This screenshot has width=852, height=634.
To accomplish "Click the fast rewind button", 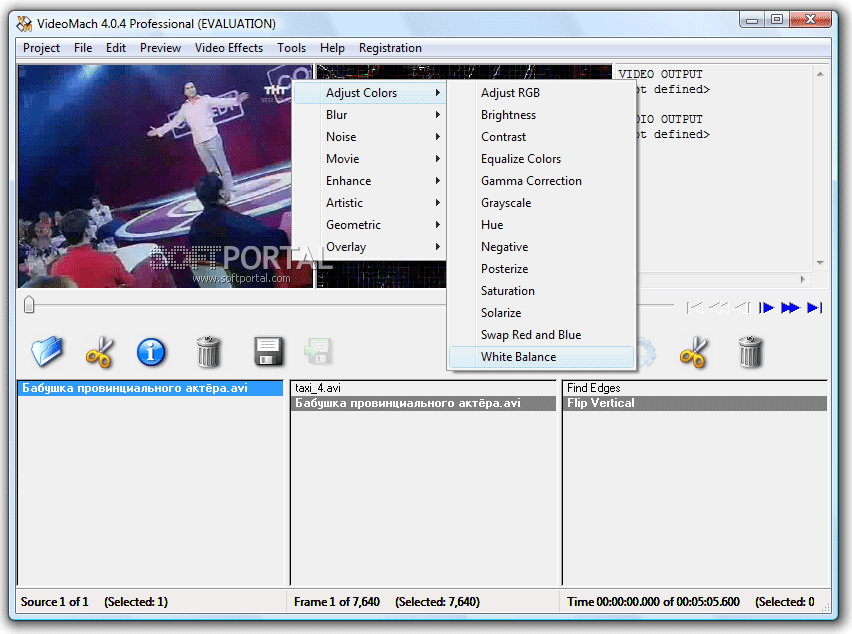I will pos(719,308).
